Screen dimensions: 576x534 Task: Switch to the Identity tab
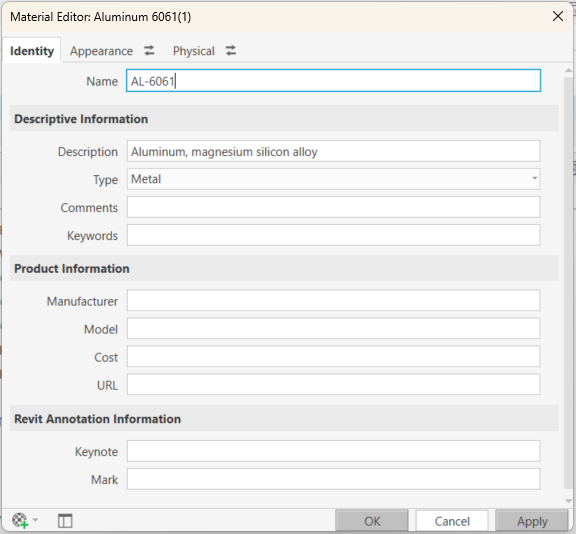pyautogui.click(x=32, y=51)
